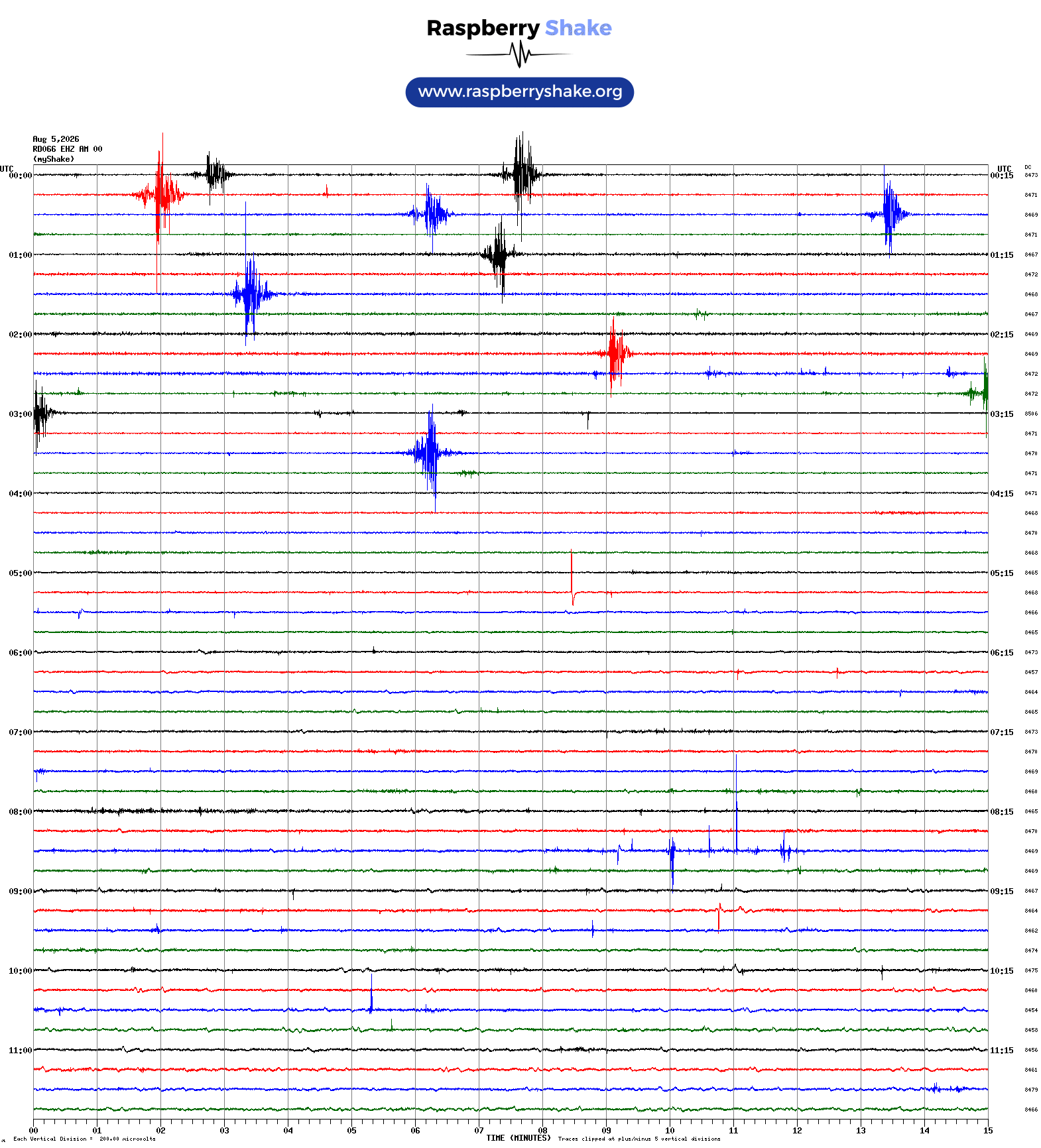Click minute 13 on the bottom axis
1041x1148 pixels.
tap(861, 1131)
